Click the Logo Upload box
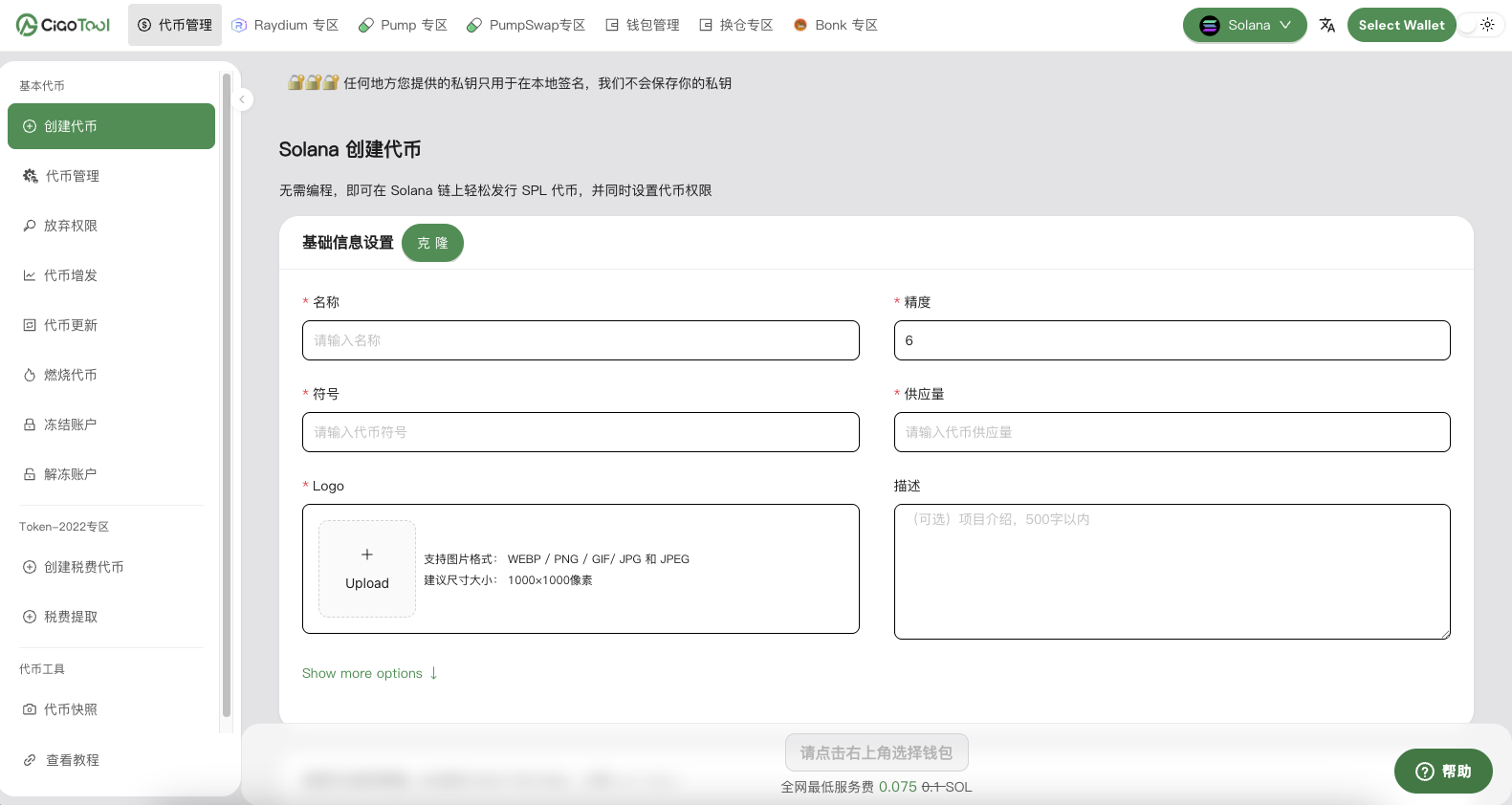This screenshot has height=805, width=1512. [x=367, y=569]
